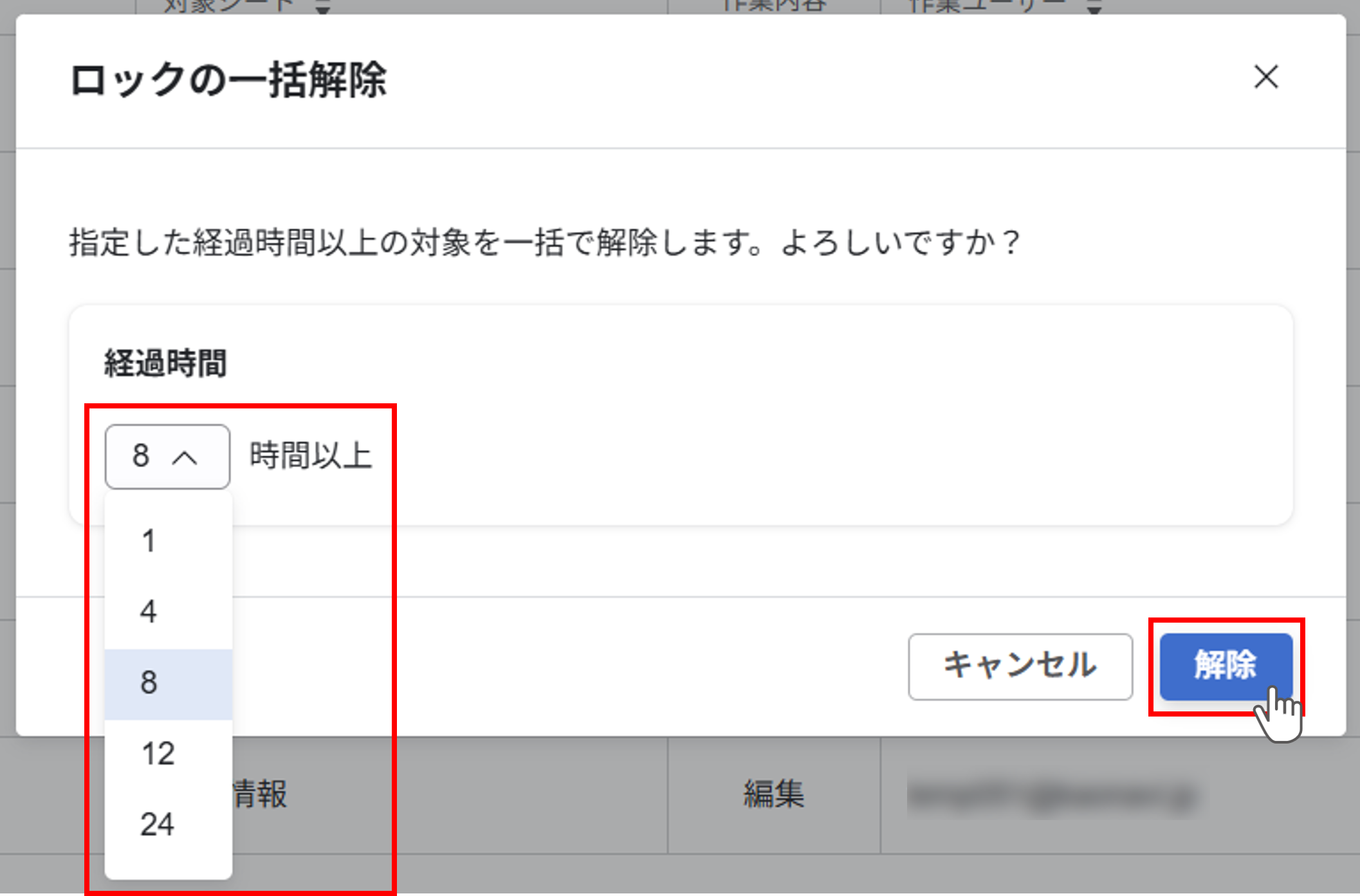The height and width of the screenshot is (896, 1360).
Task: Open the 作業ユーザー column filter arrow
Action: [x=1094, y=8]
